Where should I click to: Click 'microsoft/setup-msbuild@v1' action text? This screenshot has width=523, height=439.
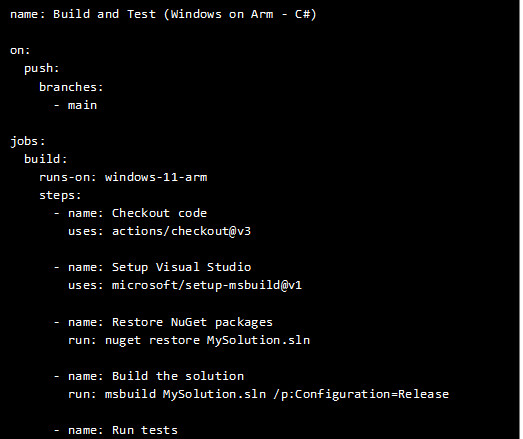click(207, 286)
